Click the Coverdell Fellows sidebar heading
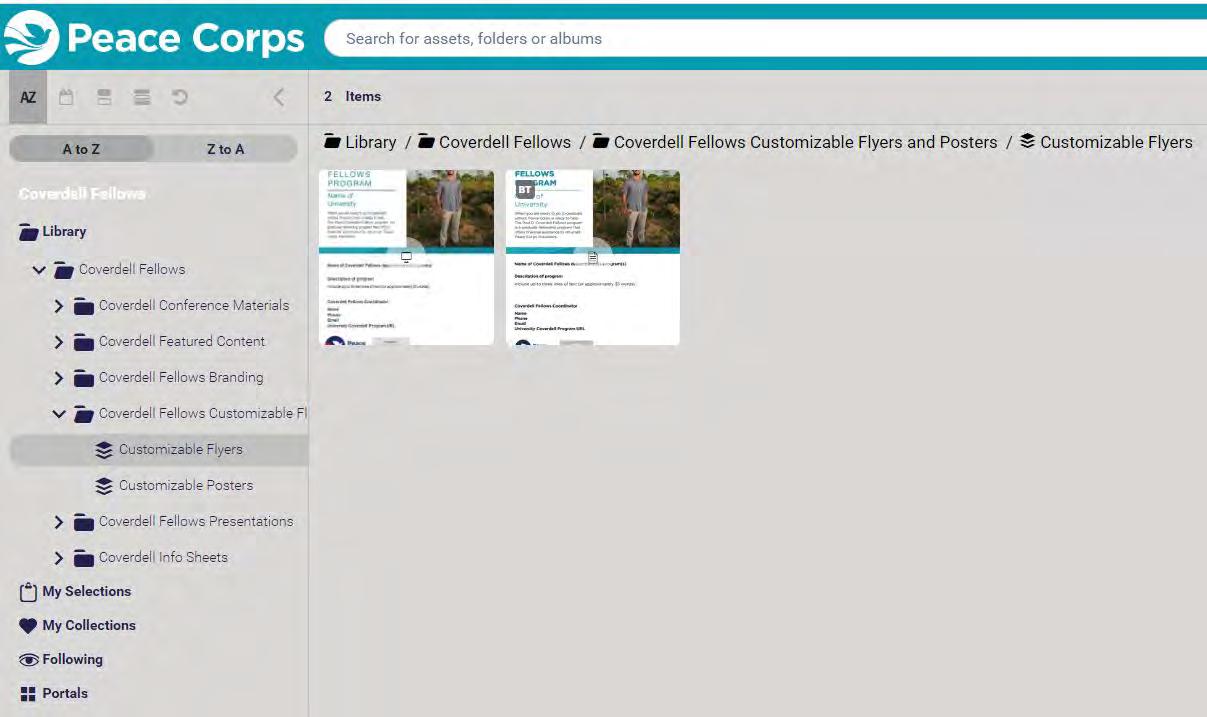 pos(82,194)
